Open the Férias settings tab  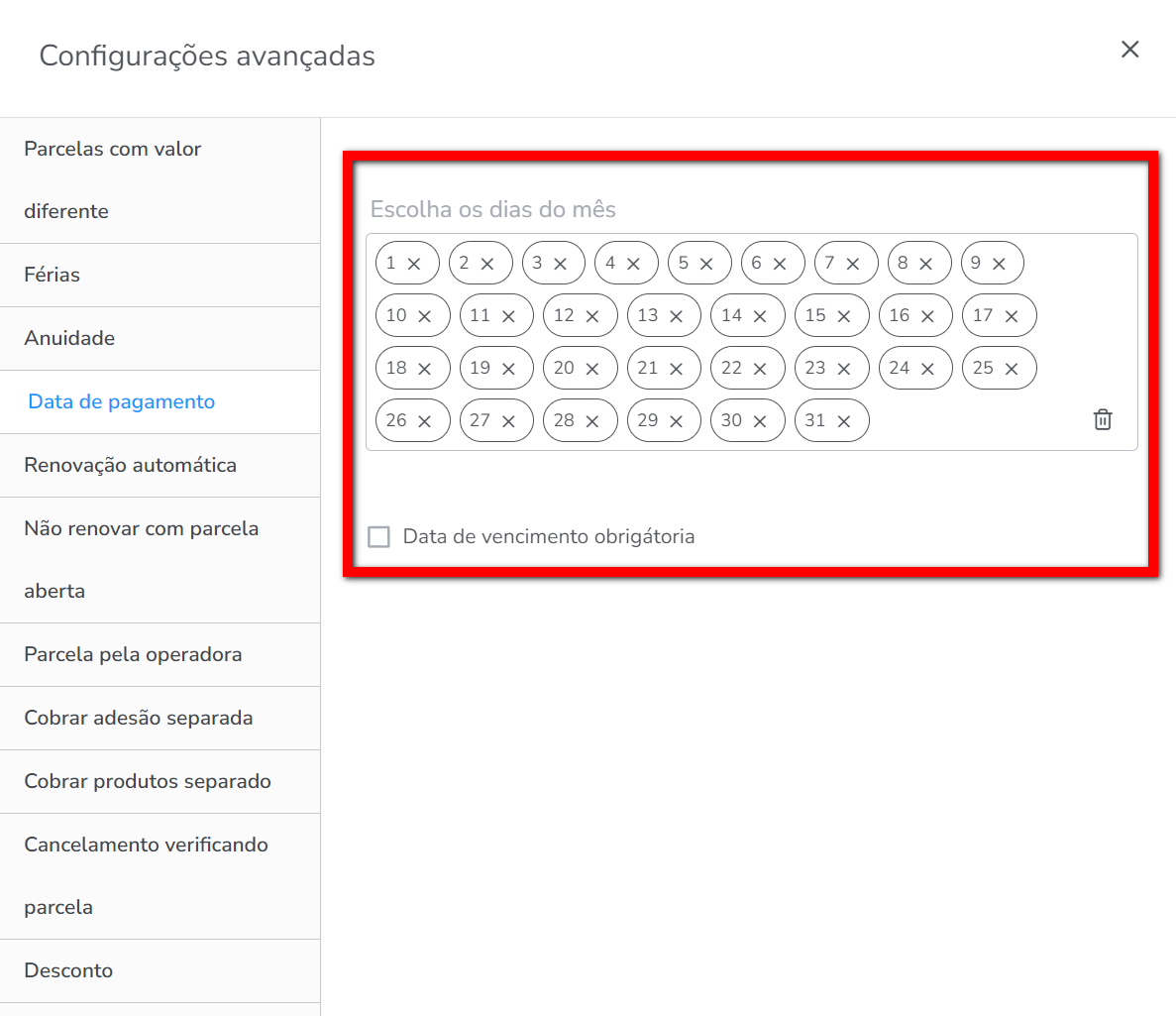pyautogui.click(x=53, y=275)
